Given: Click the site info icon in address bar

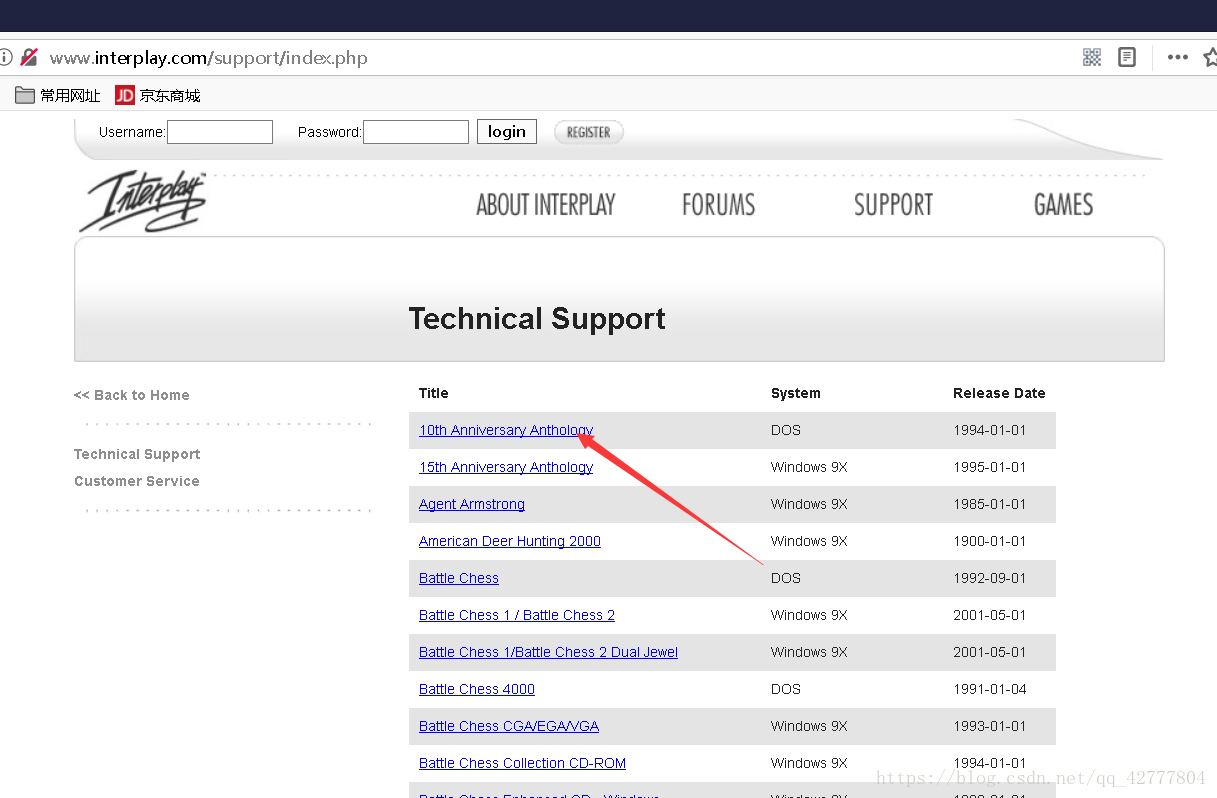Looking at the screenshot, I should (x=5, y=57).
